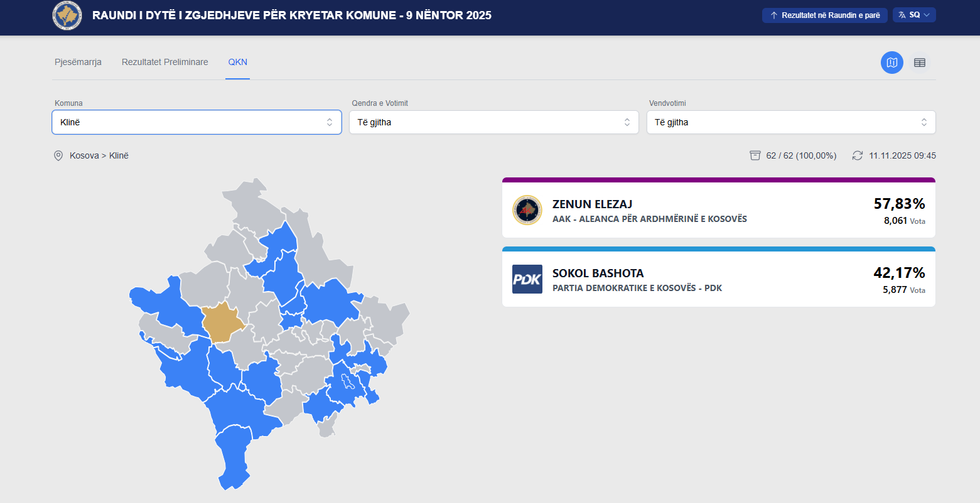Click the translate icon beside SQ
This screenshot has height=503, width=980.
pos(901,16)
